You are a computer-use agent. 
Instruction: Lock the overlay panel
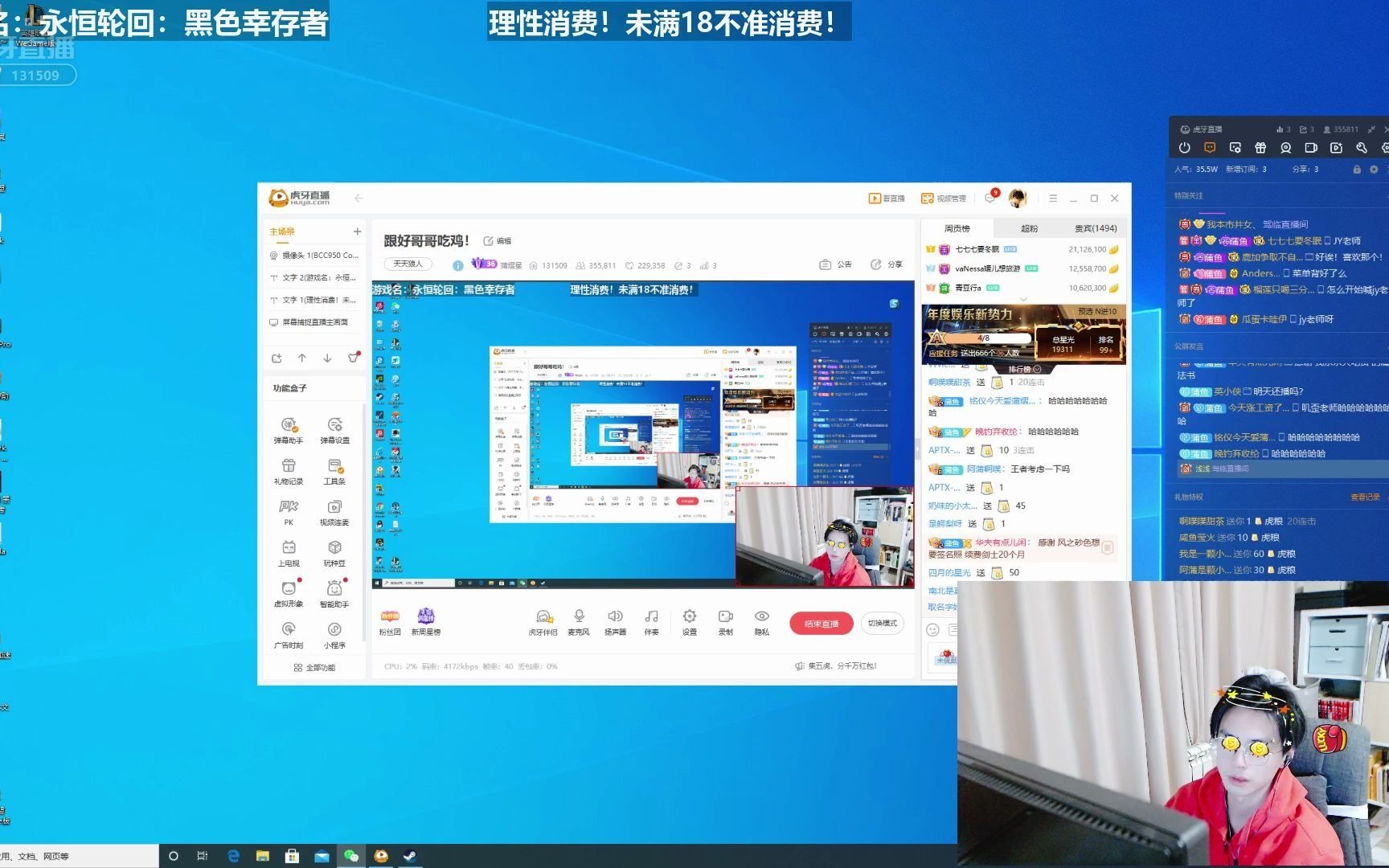click(x=1357, y=170)
